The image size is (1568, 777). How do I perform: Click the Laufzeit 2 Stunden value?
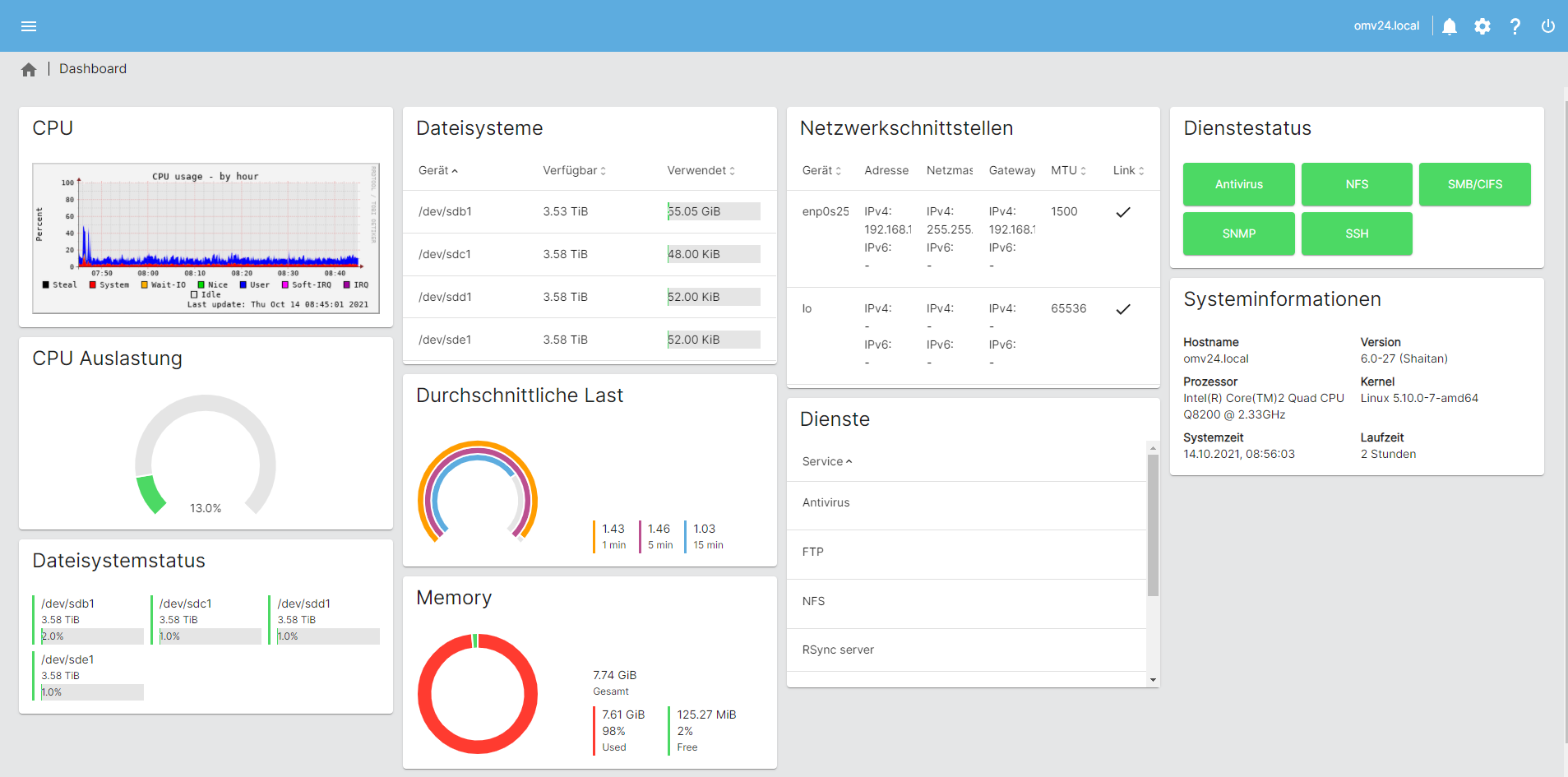point(1388,454)
